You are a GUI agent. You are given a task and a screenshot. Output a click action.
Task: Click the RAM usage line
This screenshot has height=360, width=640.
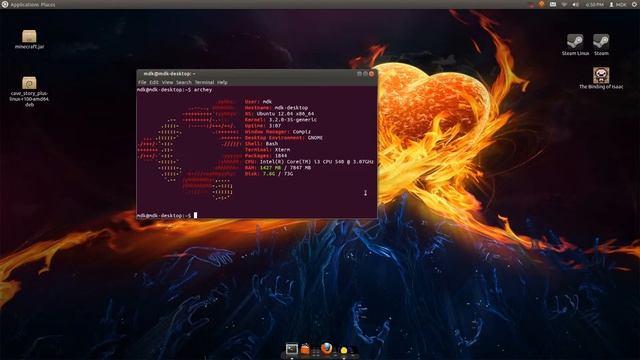pos(278,167)
